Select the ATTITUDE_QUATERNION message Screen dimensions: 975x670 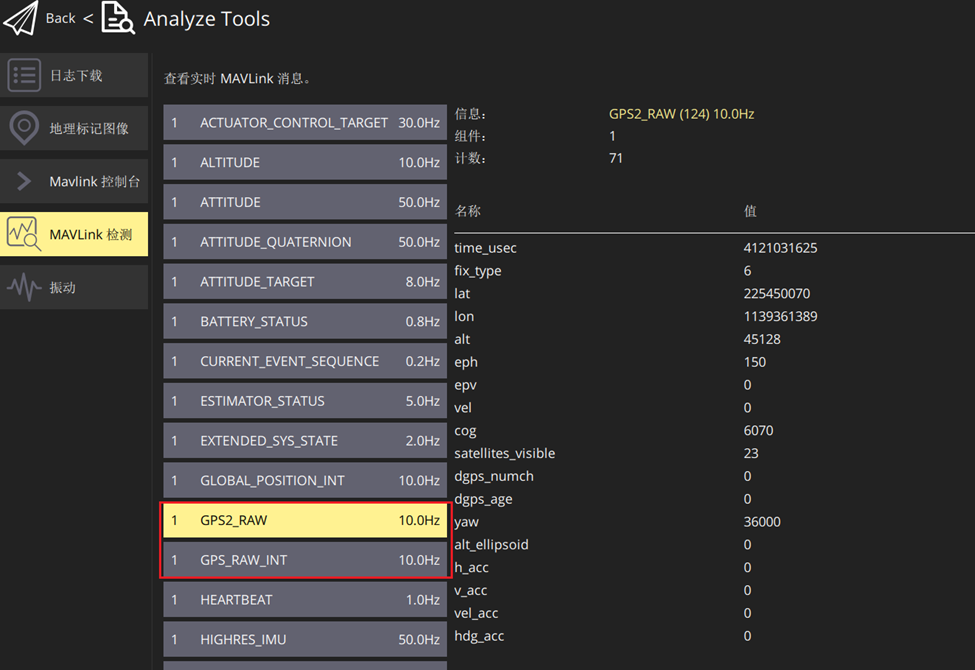(x=305, y=242)
